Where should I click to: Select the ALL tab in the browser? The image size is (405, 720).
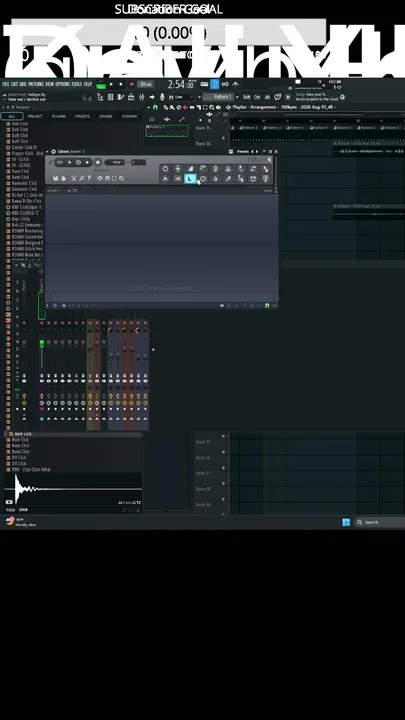(12, 116)
